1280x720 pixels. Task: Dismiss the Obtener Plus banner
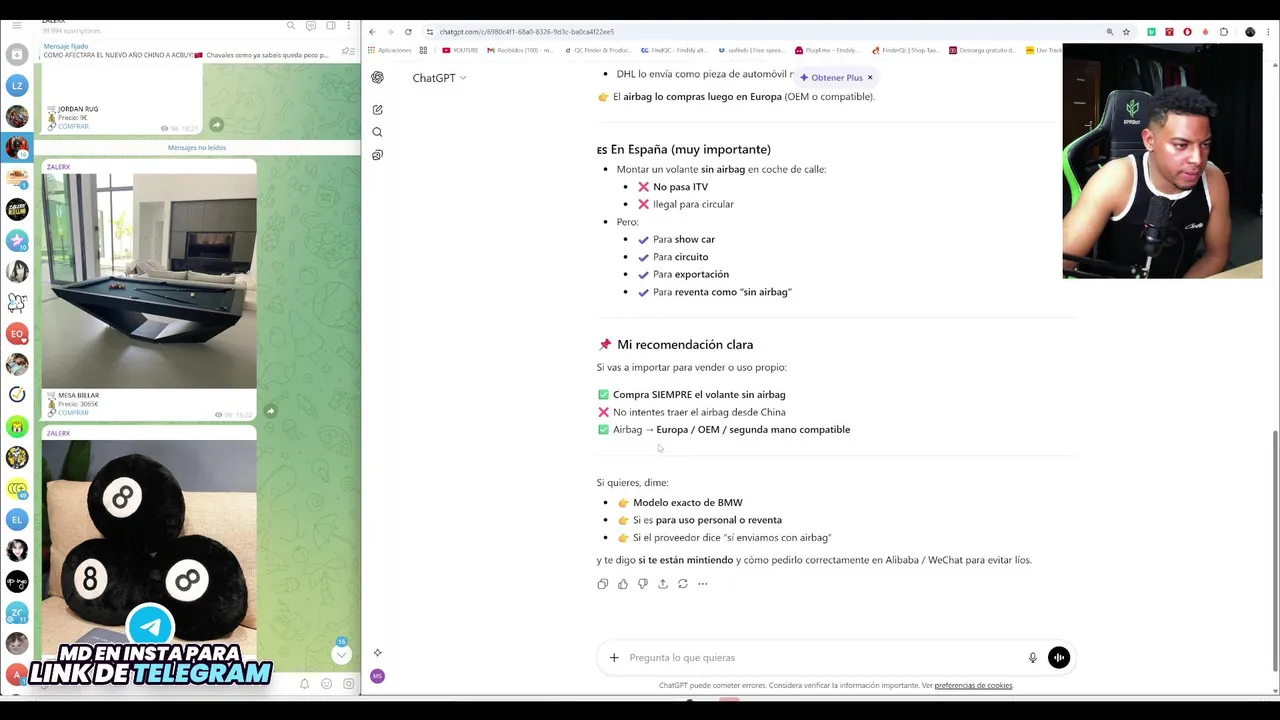[x=870, y=77]
